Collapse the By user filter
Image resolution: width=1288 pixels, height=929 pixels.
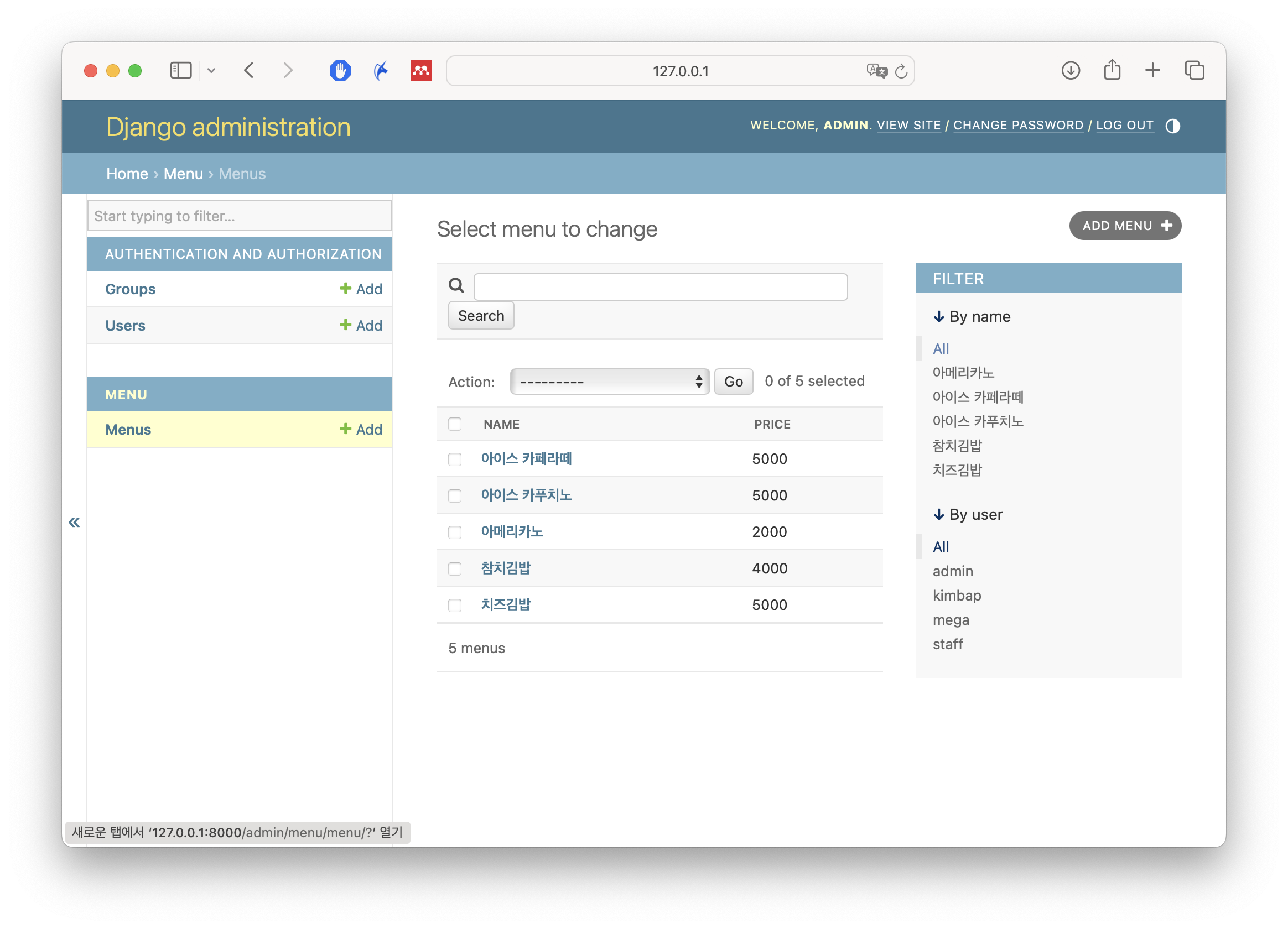point(968,515)
